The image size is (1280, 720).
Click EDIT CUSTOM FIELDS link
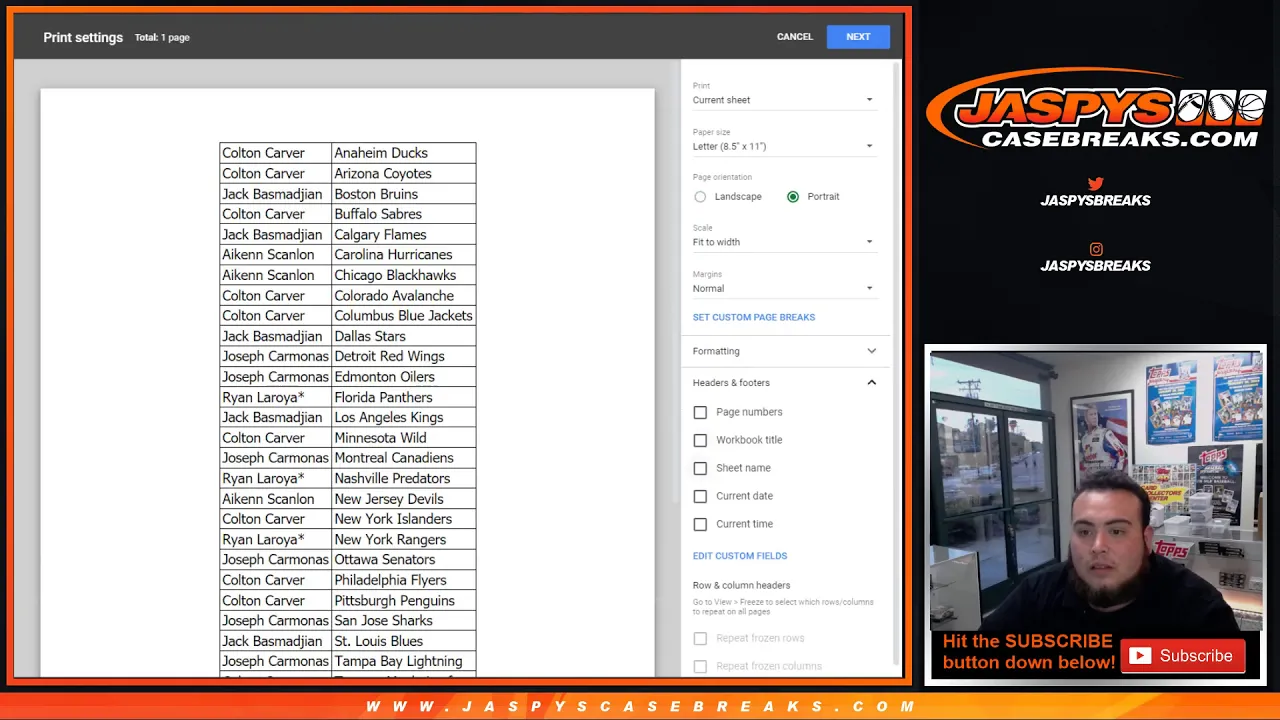[x=740, y=556]
